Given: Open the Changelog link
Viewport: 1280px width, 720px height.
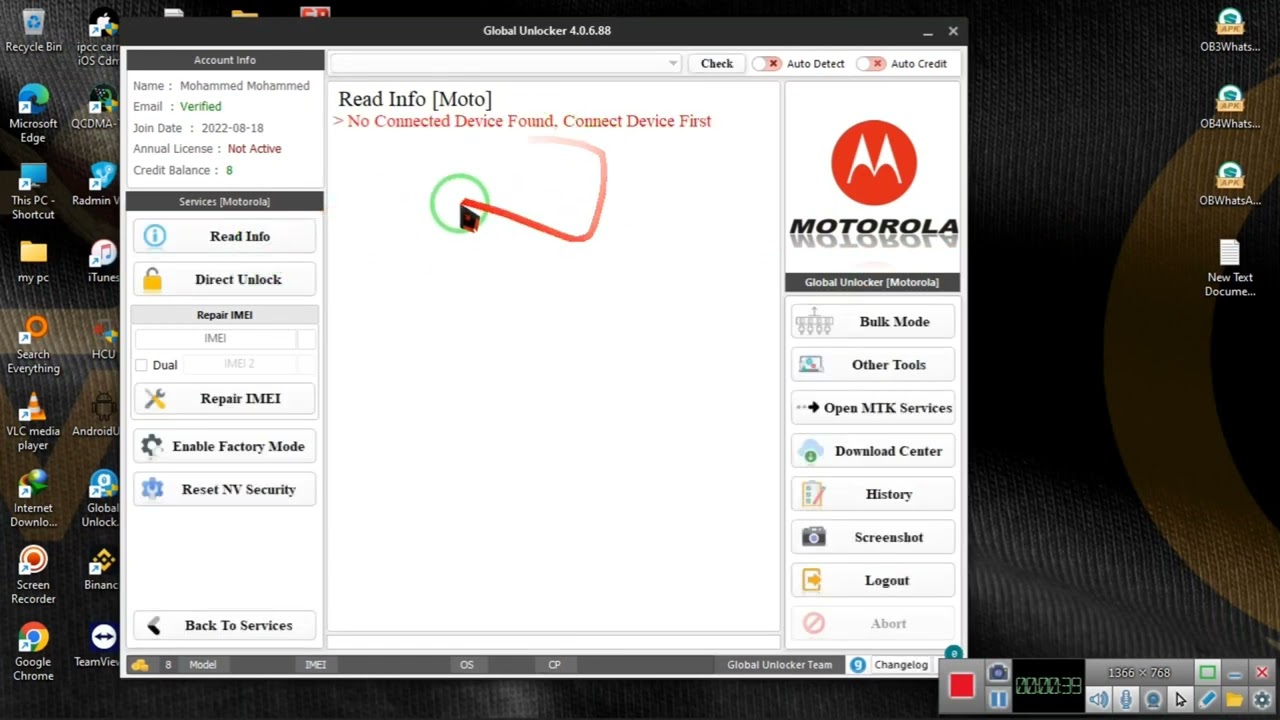Looking at the screenshot, I should click(901, 665).
